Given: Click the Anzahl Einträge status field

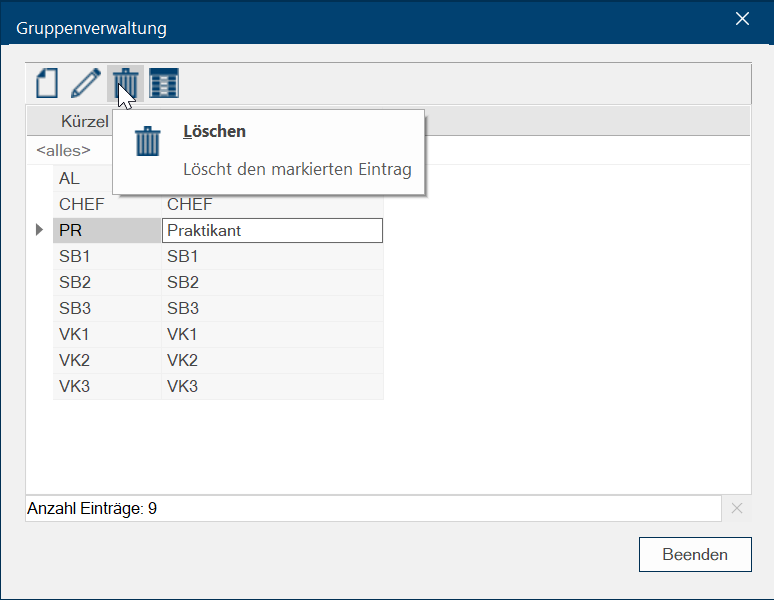Looking at the screenshot, I should click(x=372, y=508).
